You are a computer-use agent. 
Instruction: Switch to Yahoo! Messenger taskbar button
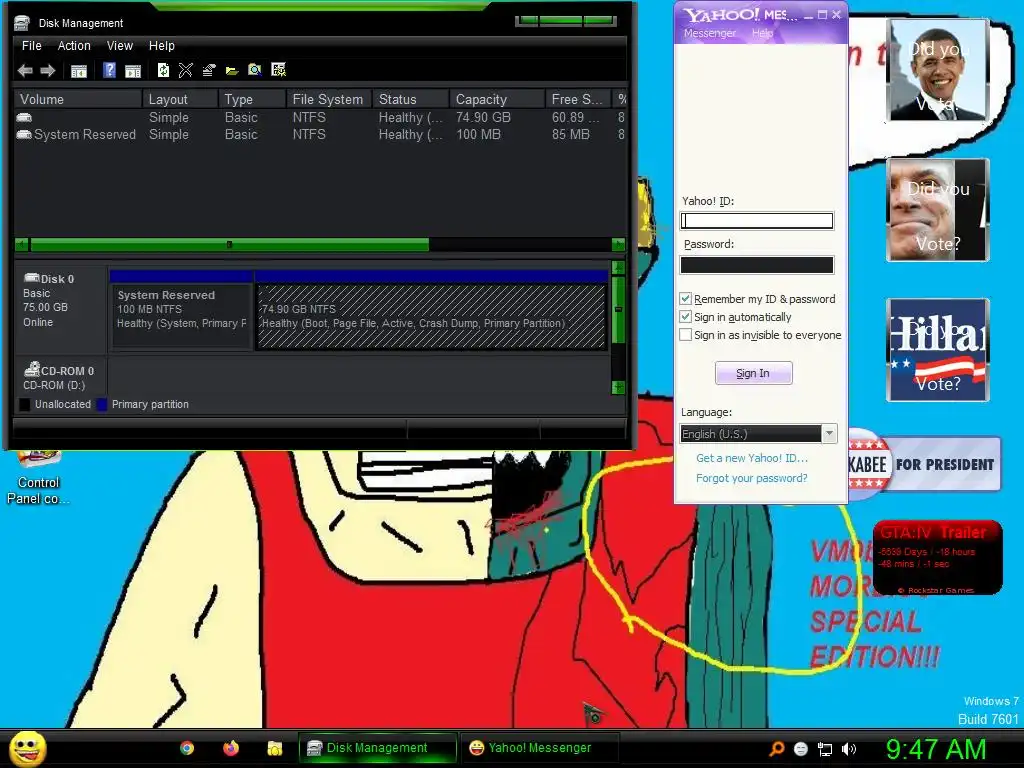540,748
